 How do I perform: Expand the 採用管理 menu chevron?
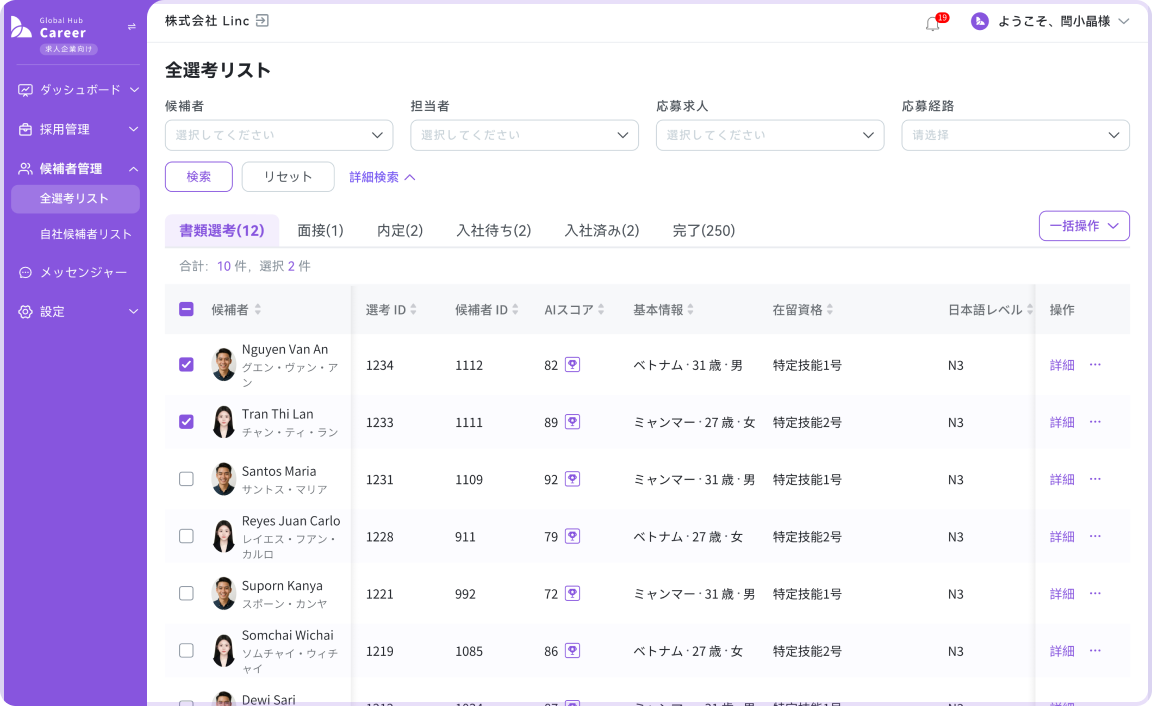coord(134,129)
